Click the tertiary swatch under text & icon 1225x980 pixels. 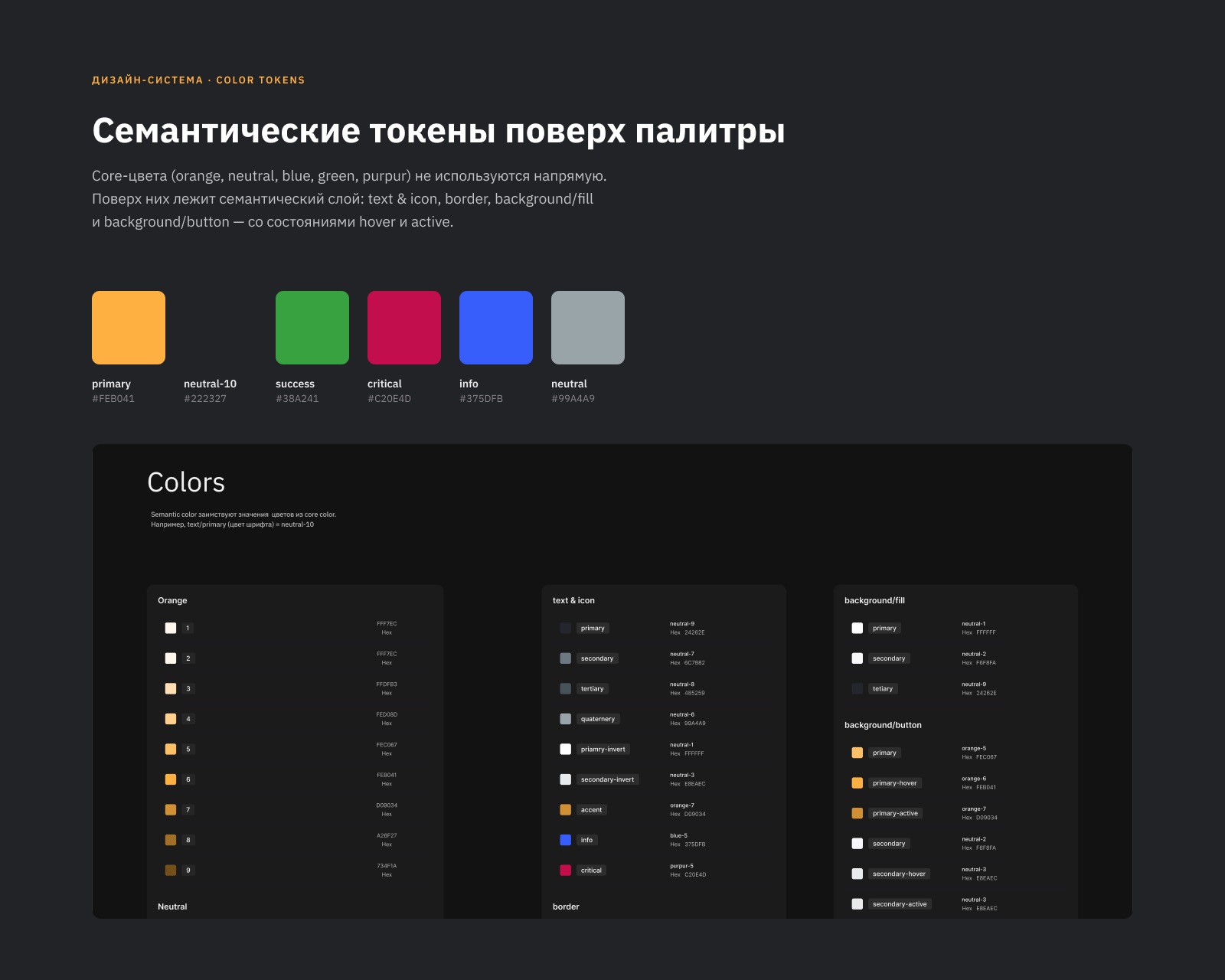pyautogui.click(x=566, y=688)
